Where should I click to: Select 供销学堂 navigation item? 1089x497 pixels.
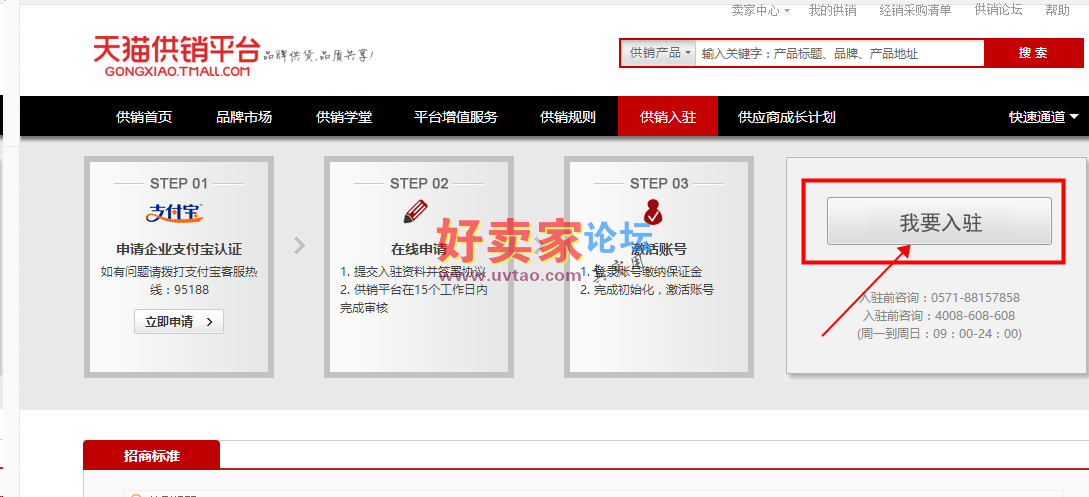pos(344,117)
